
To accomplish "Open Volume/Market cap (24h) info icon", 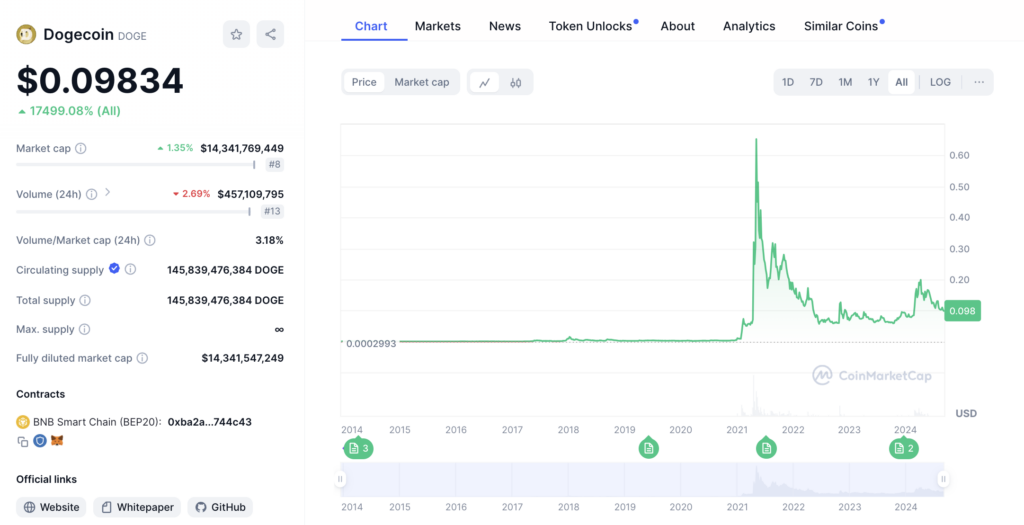I will coord(150,240).
